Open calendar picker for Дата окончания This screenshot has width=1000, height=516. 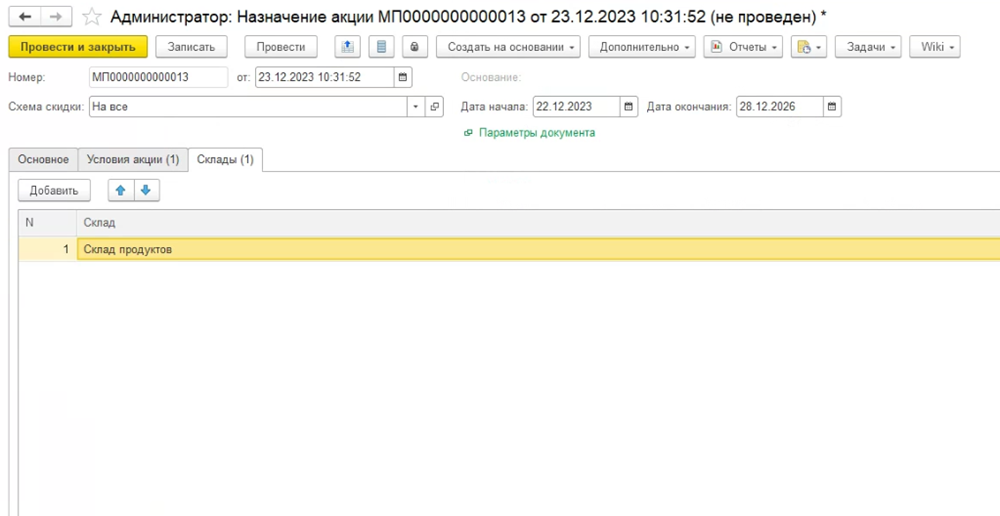[832, 107]
